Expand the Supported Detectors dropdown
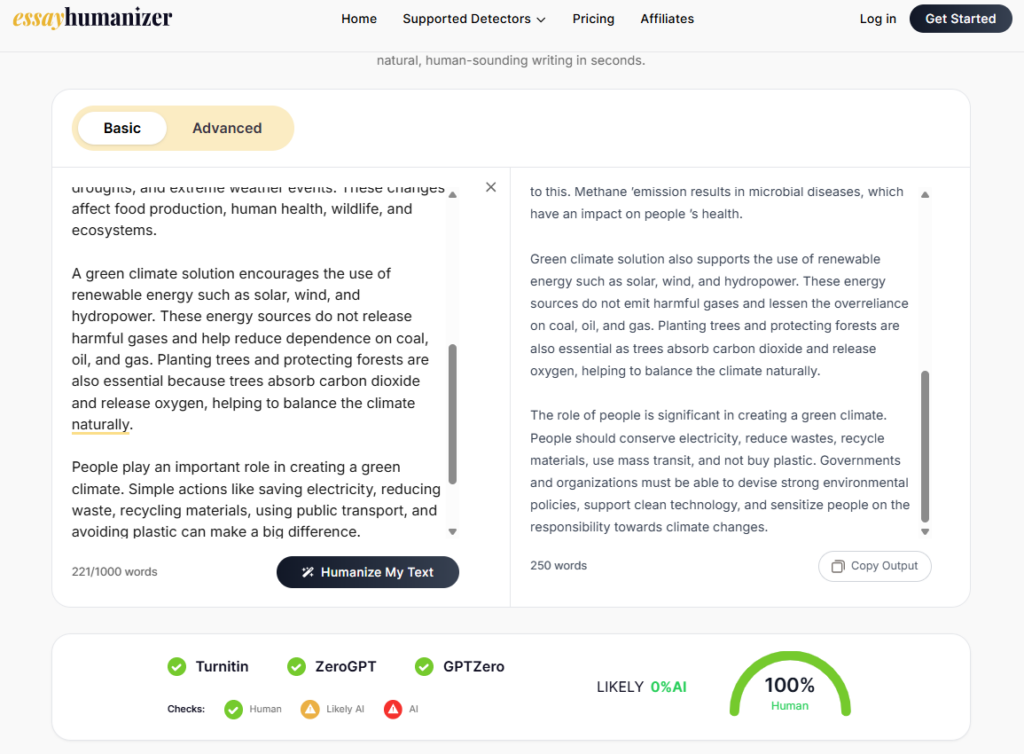Viewport: 1024px width, 754px height. click(x=474, y=19)
